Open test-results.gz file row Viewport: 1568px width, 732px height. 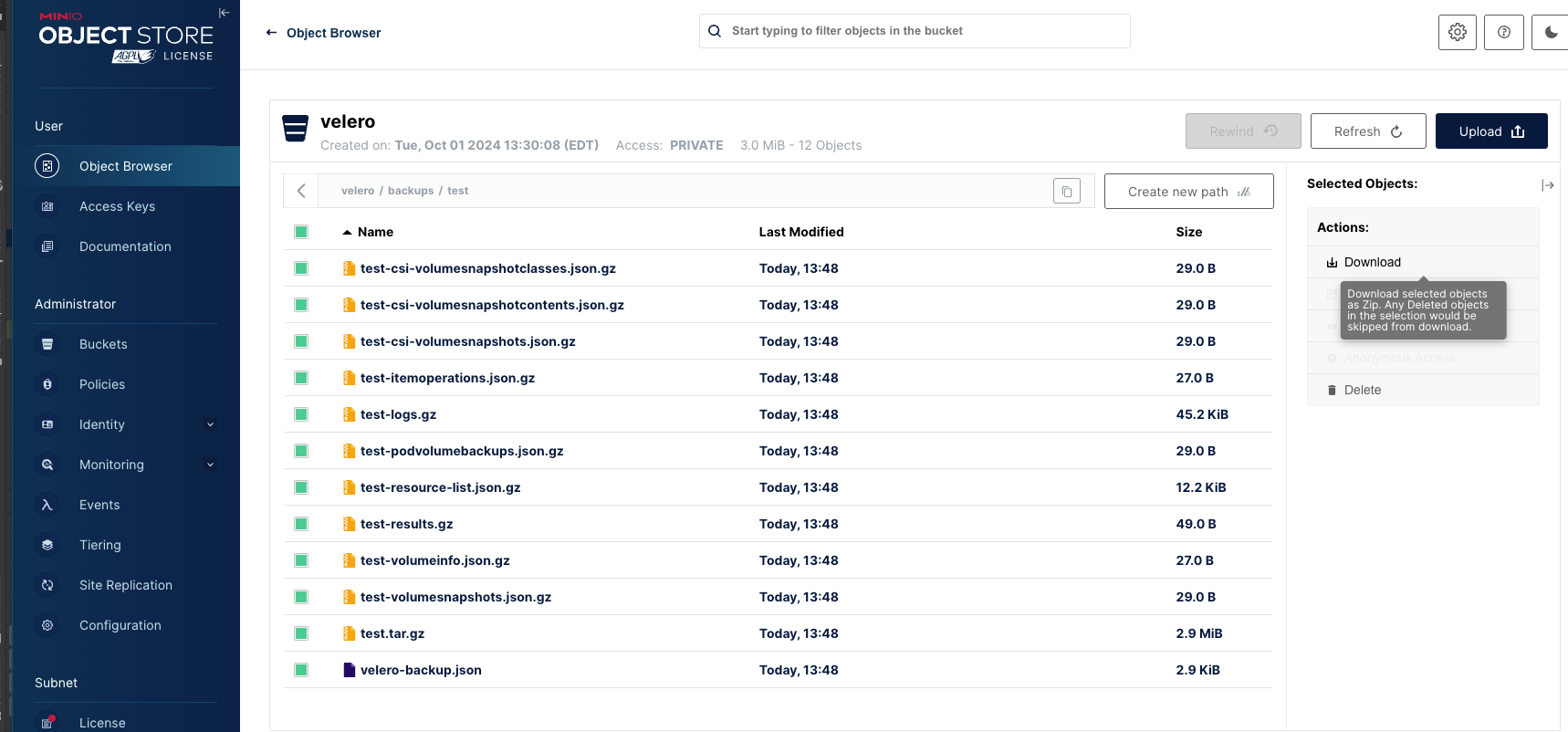coord(779,524)
